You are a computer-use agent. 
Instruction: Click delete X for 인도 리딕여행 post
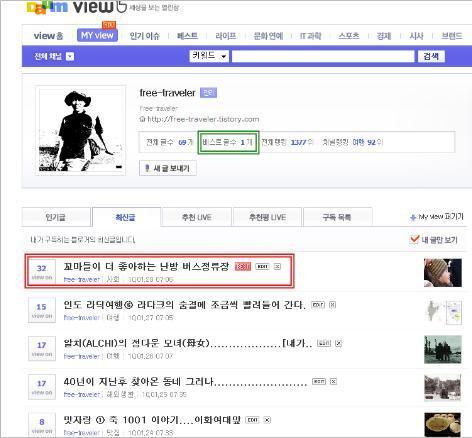pyautogui.click(x=332, y=305)
